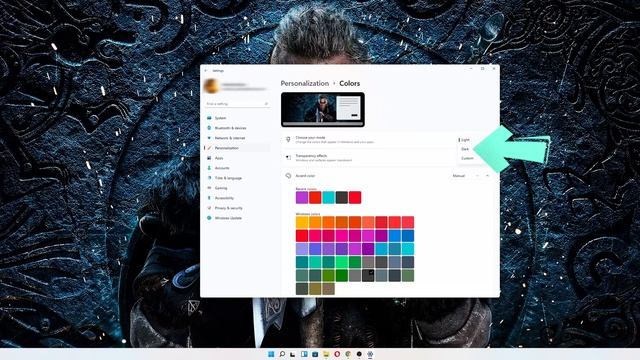Click the Find a setting search box
This screenshot has height=360, width=640.
coord(237,104)
